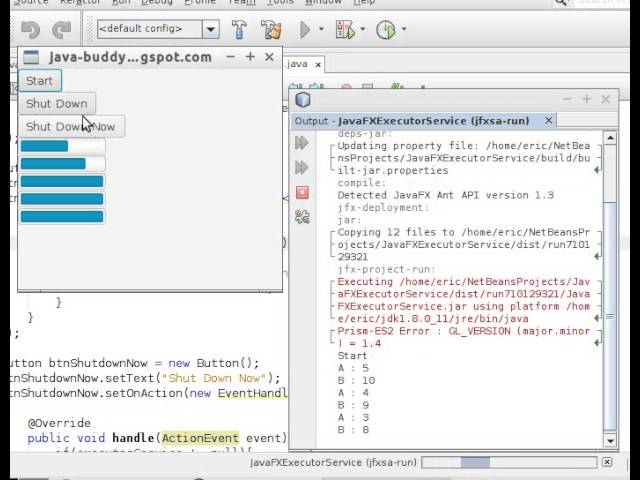Click the config combo box arrow button
640x480 pixels.
(x=211, y=29)
